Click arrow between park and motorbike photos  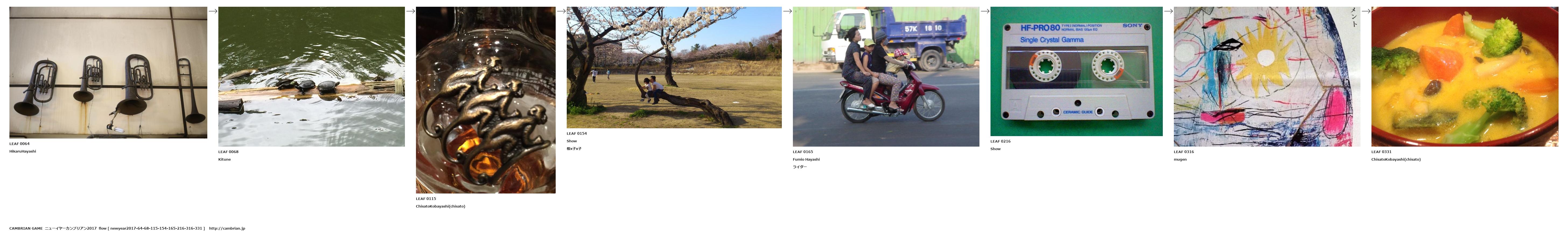click(787, 11)
